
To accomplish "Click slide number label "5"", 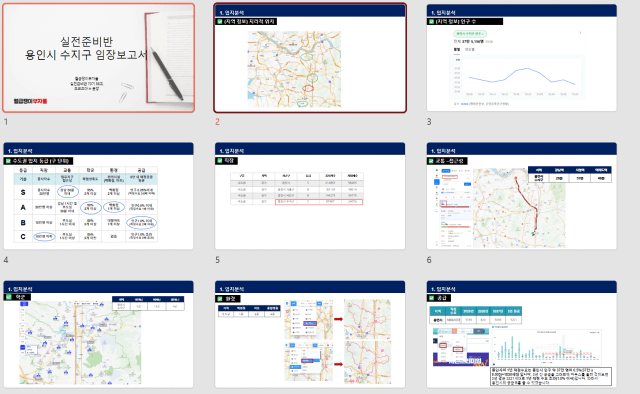I will (218, 260).
